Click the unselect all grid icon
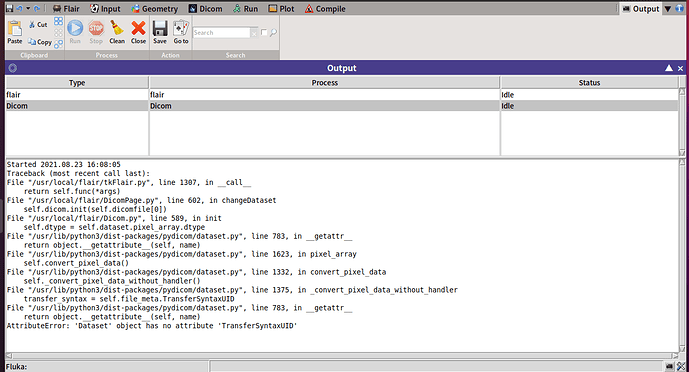The height and width of the screenshot is (372, 689). pos(58,33)
